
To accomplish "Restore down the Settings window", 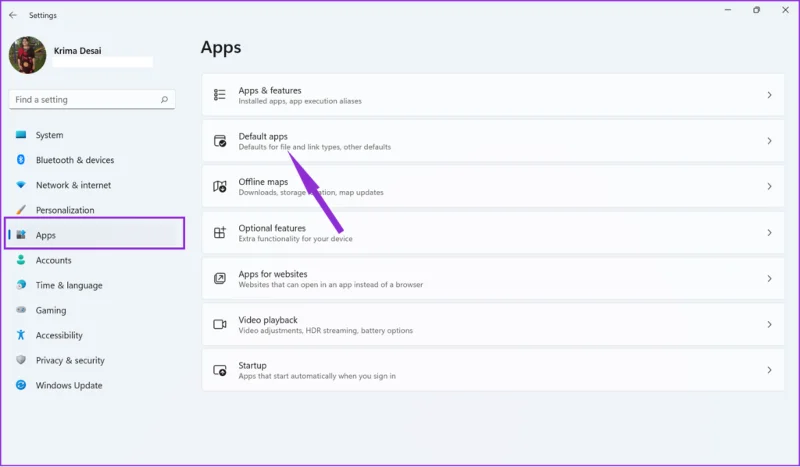I will click(757, 10).
